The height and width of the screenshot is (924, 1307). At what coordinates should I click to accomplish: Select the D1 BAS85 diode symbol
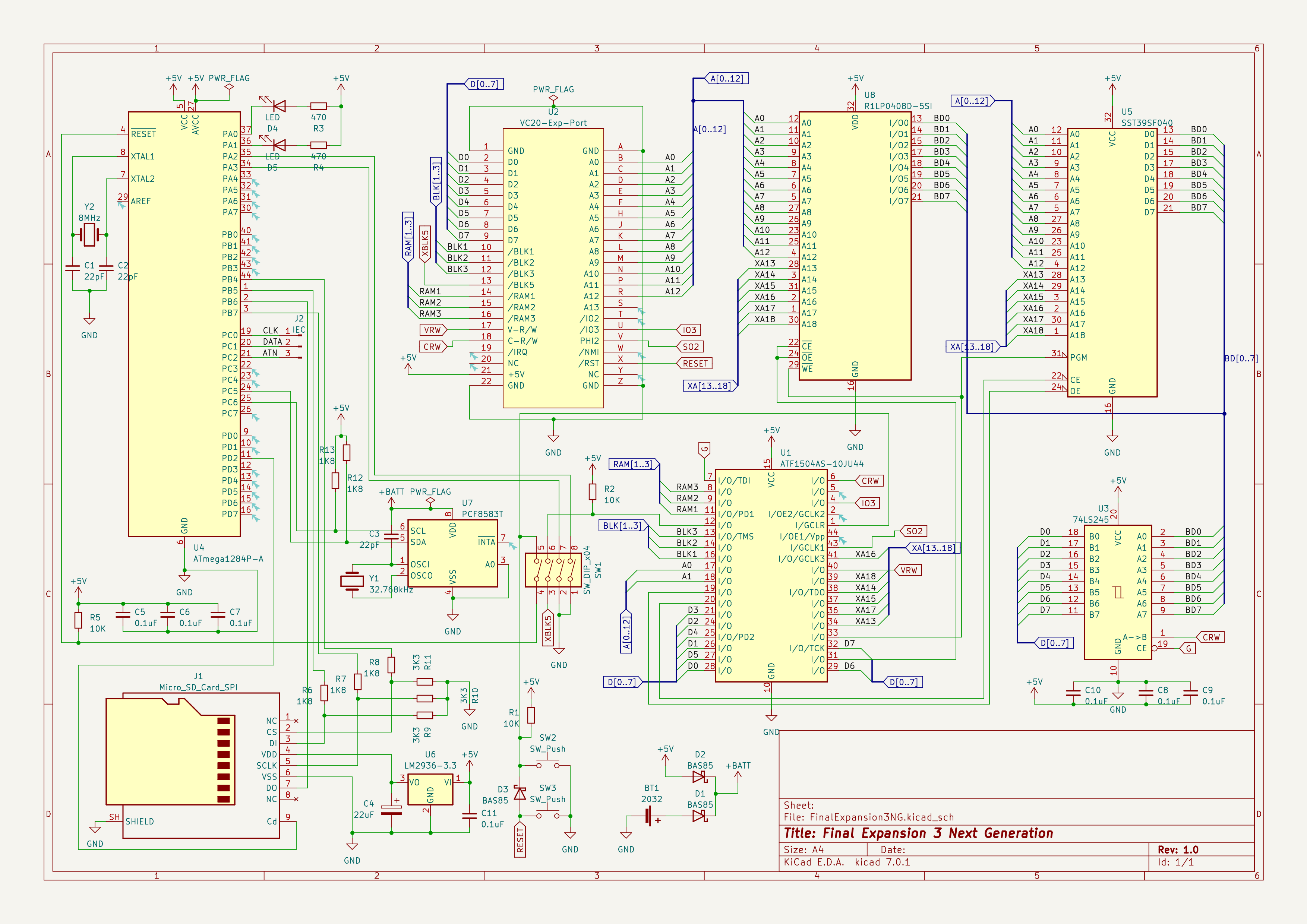(x=700, y=816)
